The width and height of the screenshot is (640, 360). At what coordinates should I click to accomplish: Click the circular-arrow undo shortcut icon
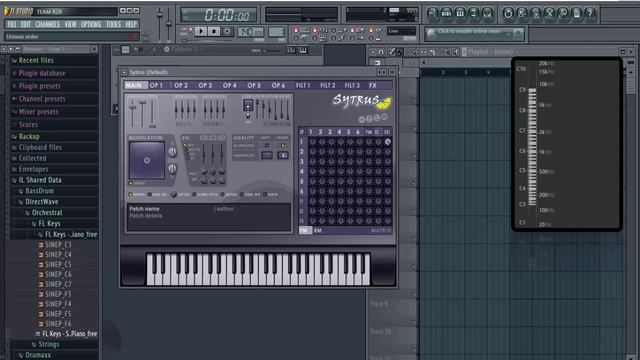click(508, 13)
